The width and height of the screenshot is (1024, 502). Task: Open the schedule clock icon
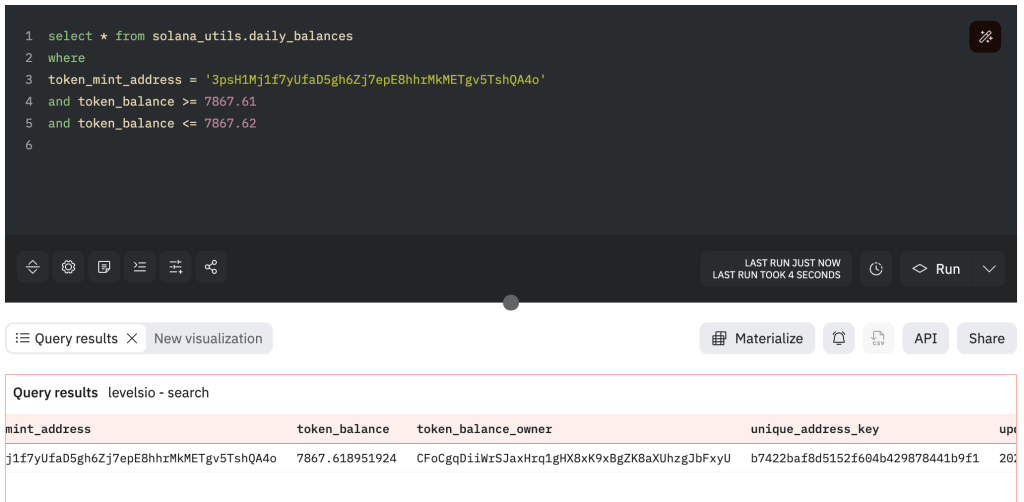pos(876,269)
